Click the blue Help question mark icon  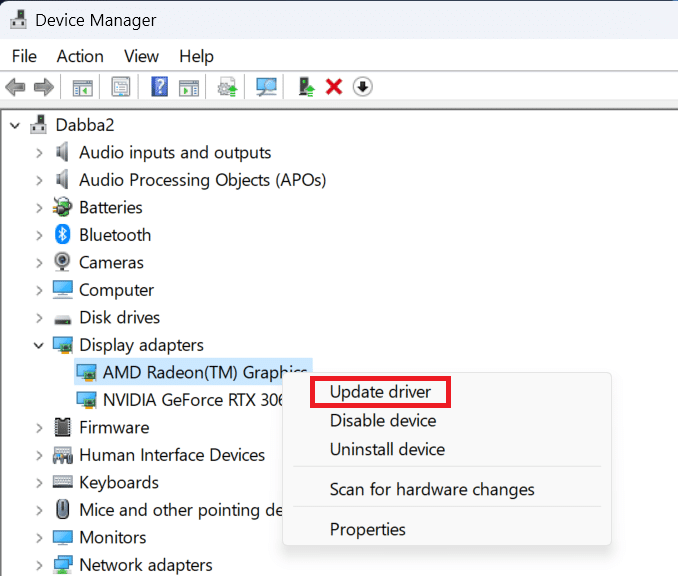click(160, 86)
